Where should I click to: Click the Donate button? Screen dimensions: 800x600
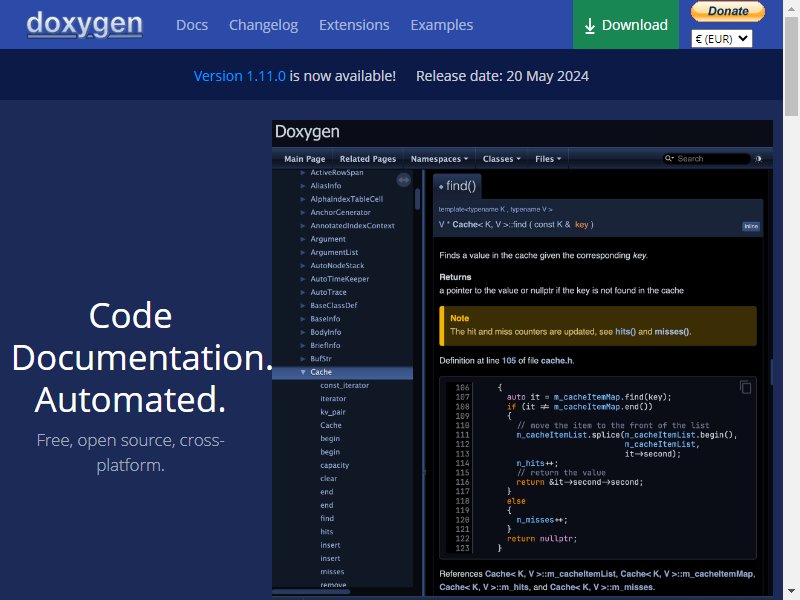click(728, 11)
